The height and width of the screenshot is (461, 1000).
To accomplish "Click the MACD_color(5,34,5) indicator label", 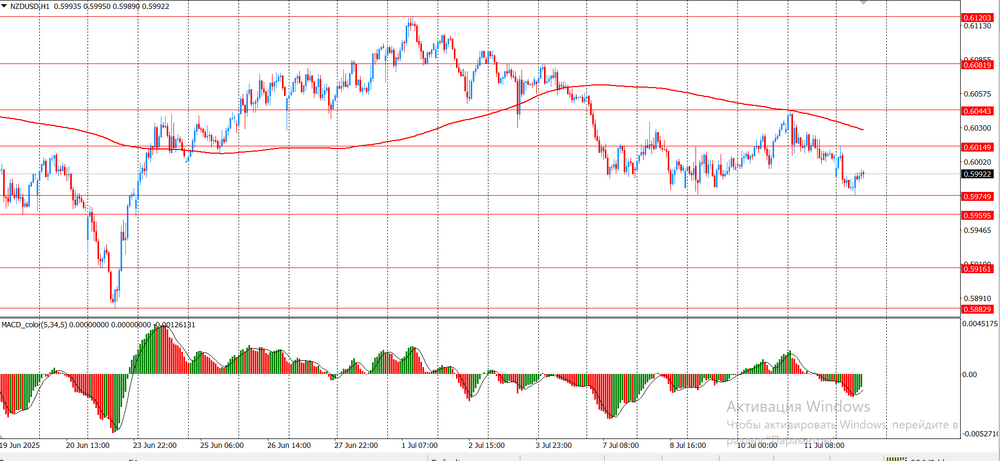I will [39, 325].
